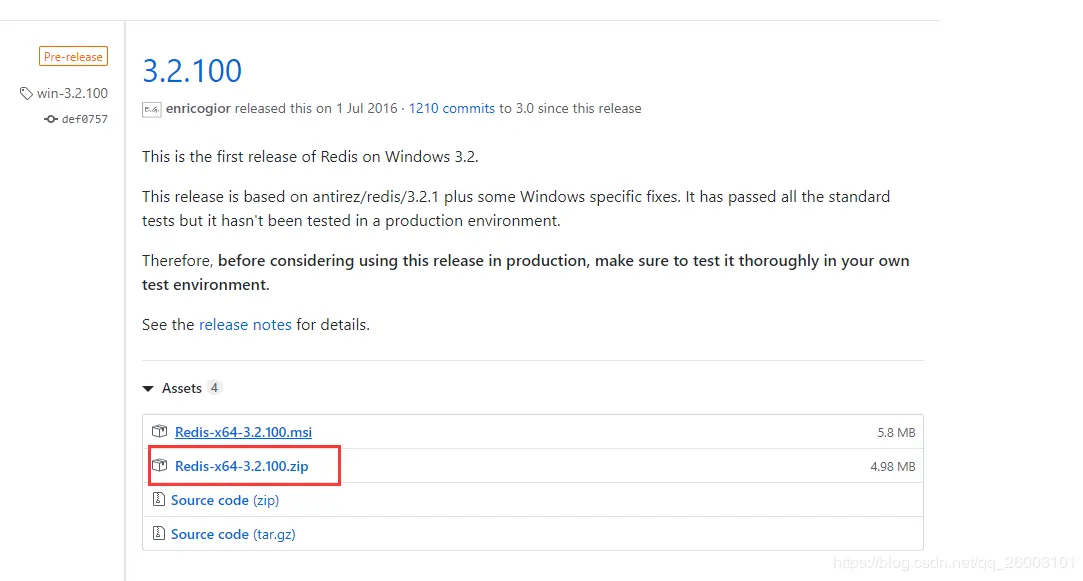Download Source code (zip)
The width and height of the screenshot is (1083, 581).
225,500
